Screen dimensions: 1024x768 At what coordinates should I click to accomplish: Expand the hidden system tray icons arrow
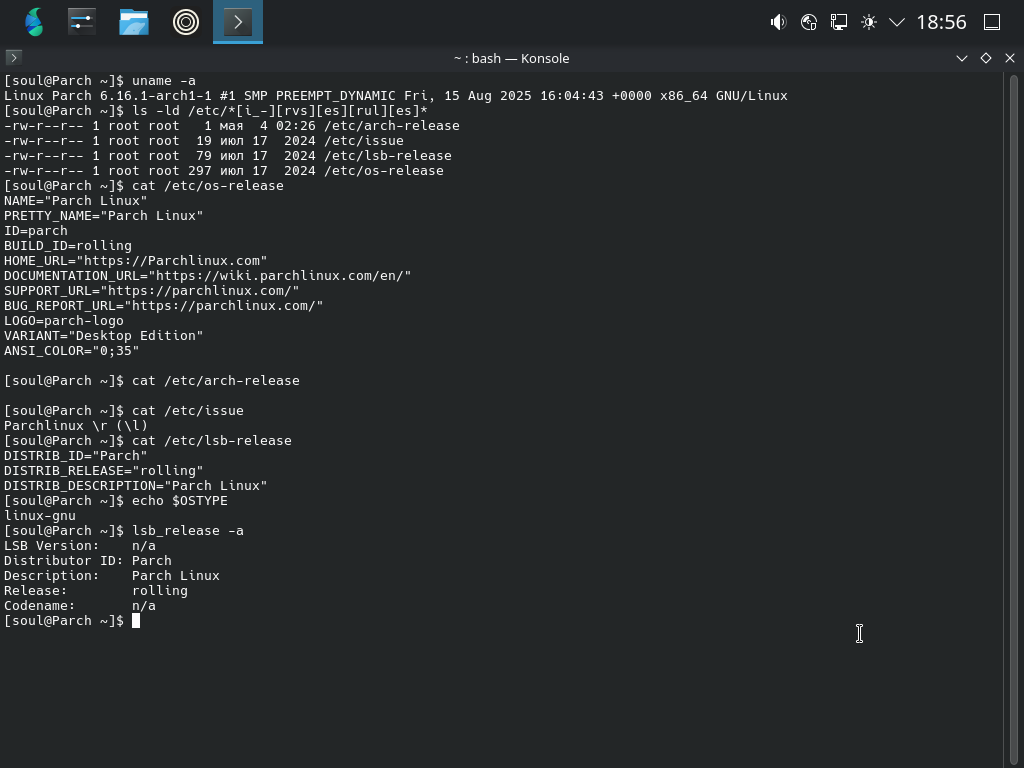(897, 22)
